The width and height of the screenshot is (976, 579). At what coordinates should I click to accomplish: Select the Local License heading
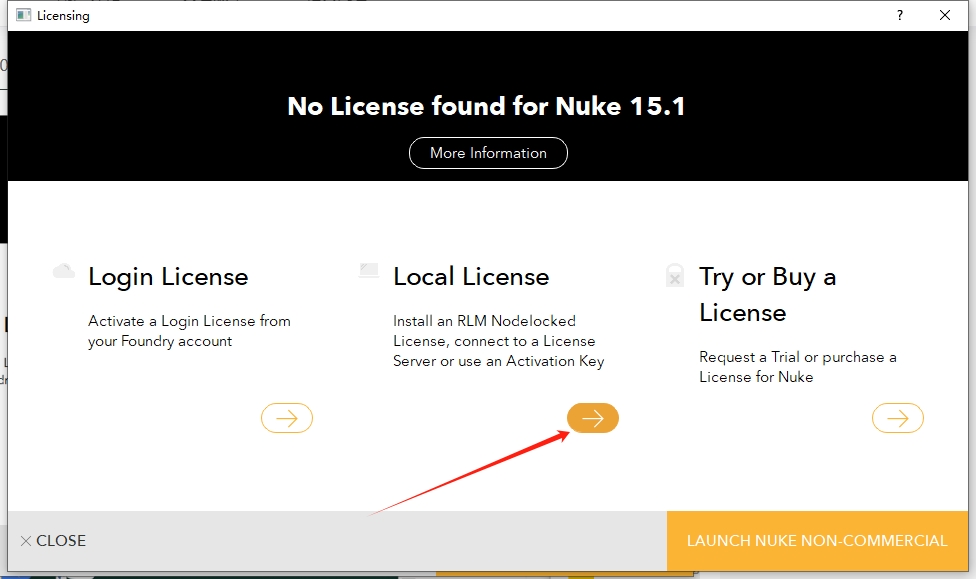point(471,277)
